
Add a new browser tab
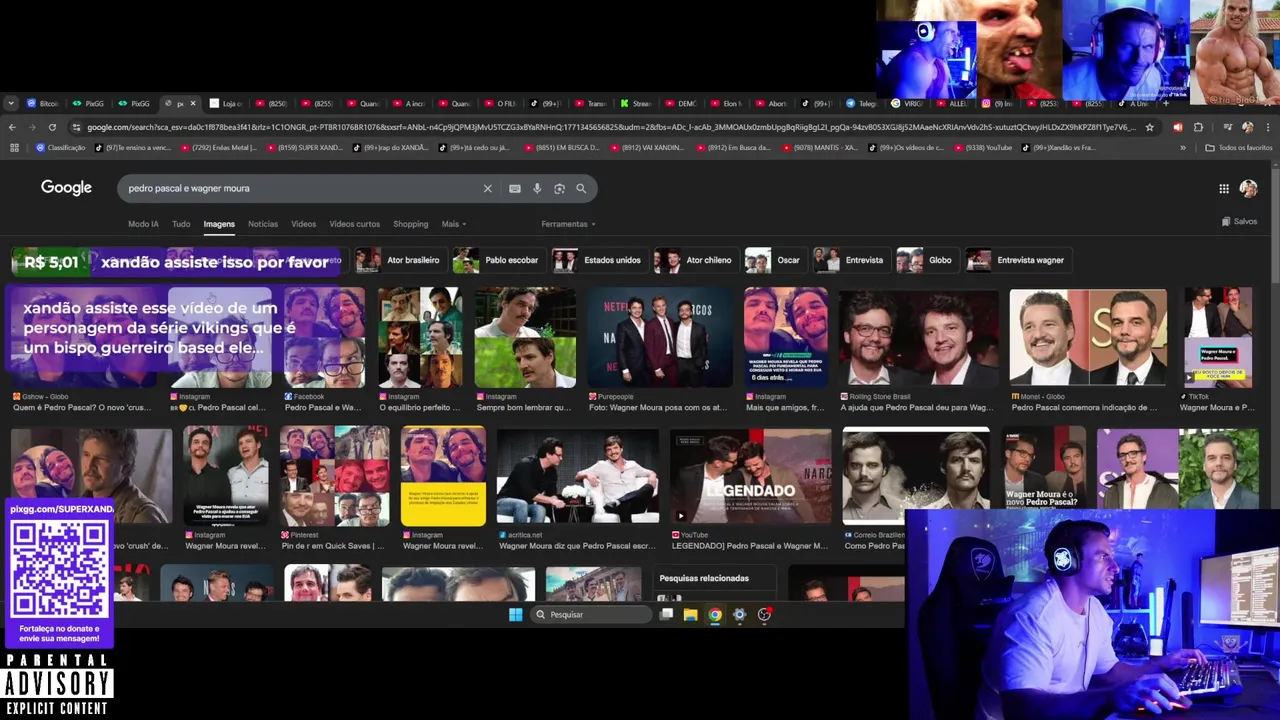pos(1166,103)
